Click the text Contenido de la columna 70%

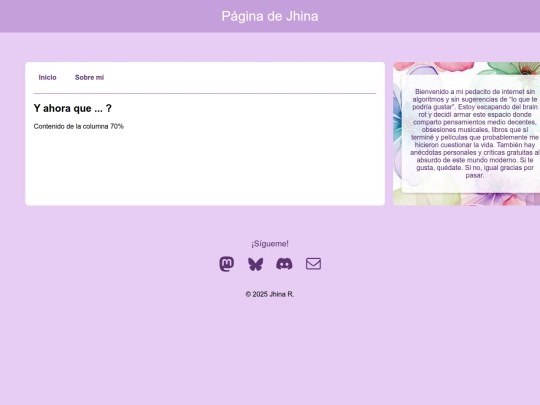79,126
